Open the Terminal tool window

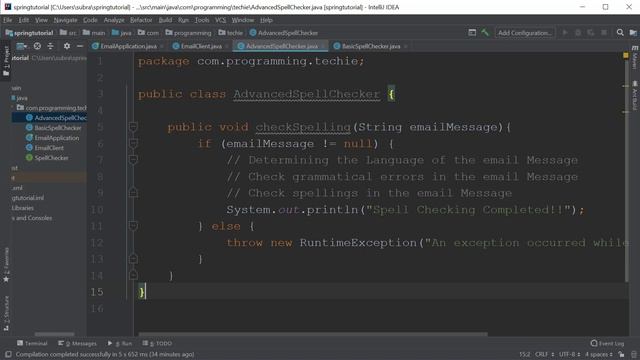[x=32, y=343]
